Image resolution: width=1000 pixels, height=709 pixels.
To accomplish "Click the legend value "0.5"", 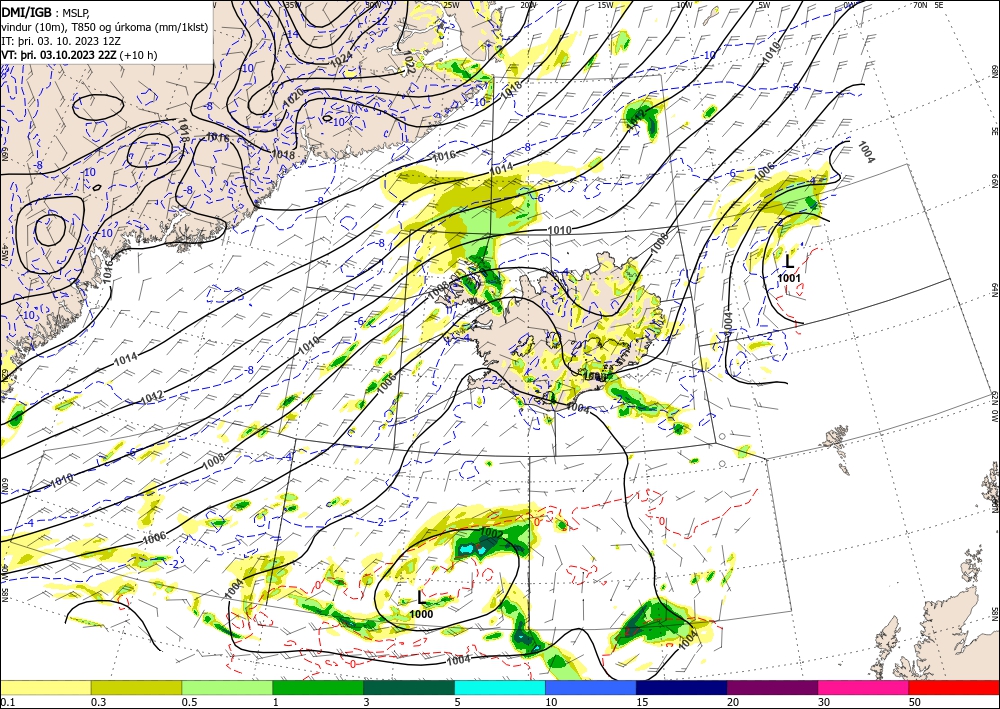I will coord(189,702).
